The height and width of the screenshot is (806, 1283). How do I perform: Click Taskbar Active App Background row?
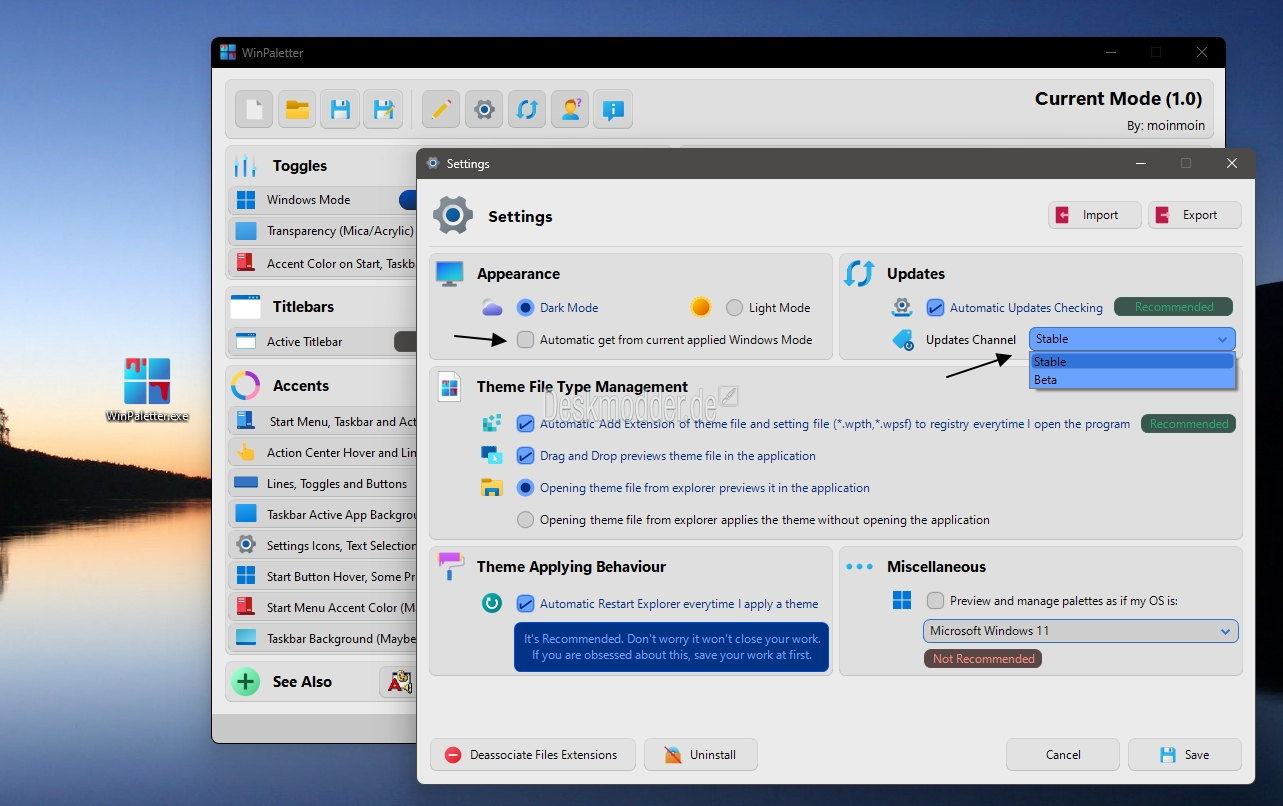322,515
